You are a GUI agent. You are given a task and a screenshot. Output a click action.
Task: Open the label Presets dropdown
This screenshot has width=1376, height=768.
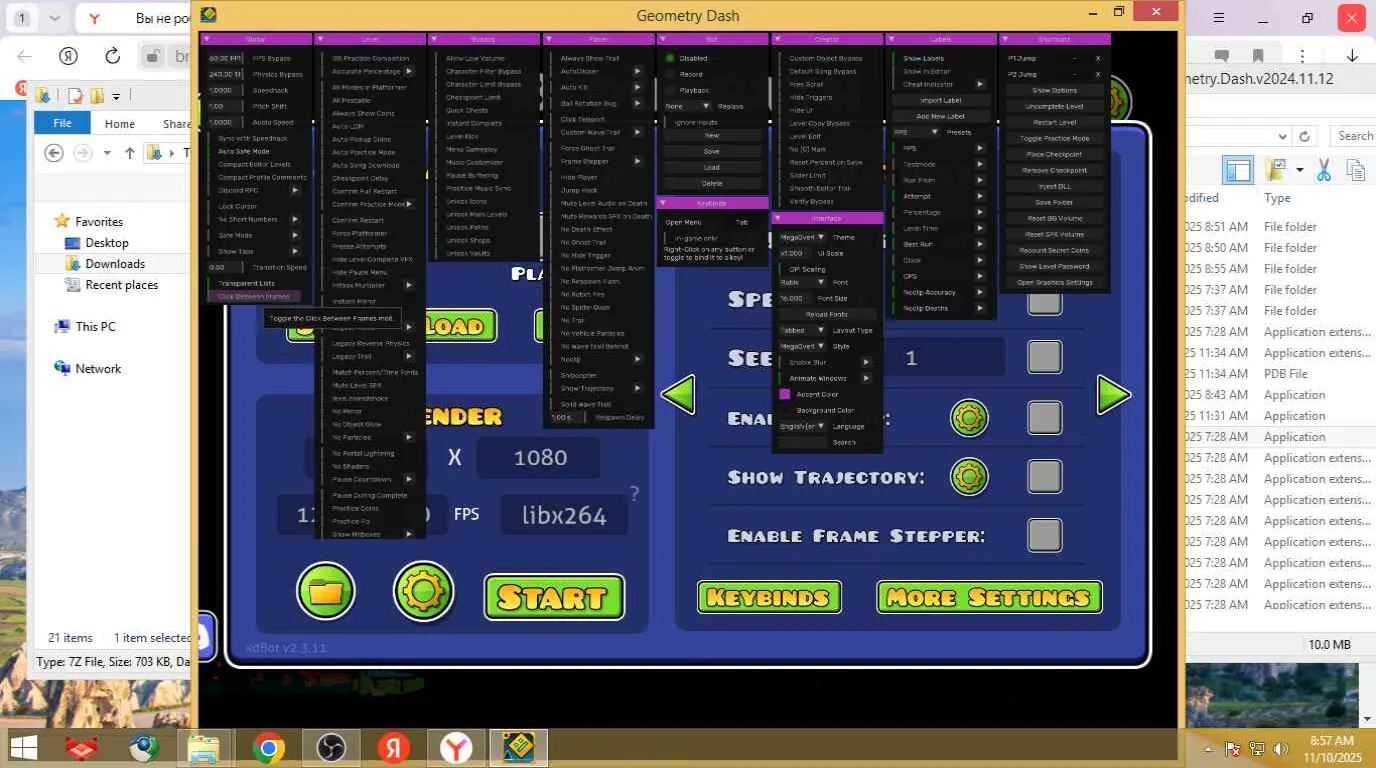point(916,132)
